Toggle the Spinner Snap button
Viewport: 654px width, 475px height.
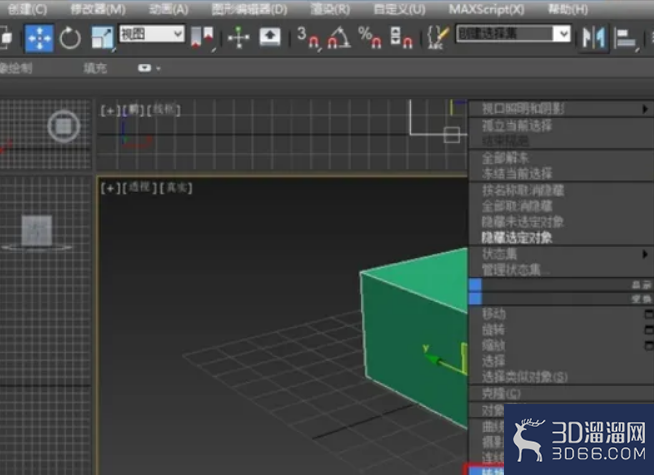click(401, 38)
